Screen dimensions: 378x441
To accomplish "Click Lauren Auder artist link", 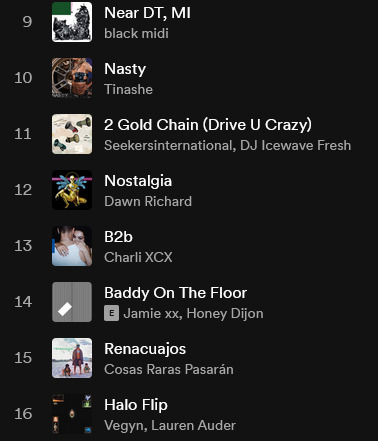I will (193, 425).
